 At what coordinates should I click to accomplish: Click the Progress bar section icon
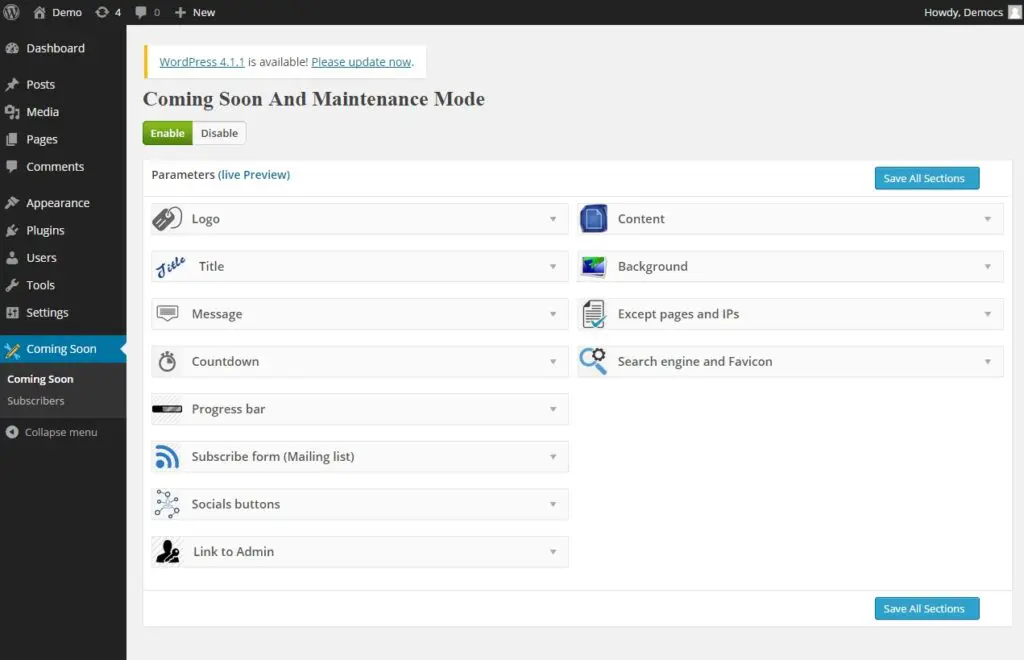[167, 409]
